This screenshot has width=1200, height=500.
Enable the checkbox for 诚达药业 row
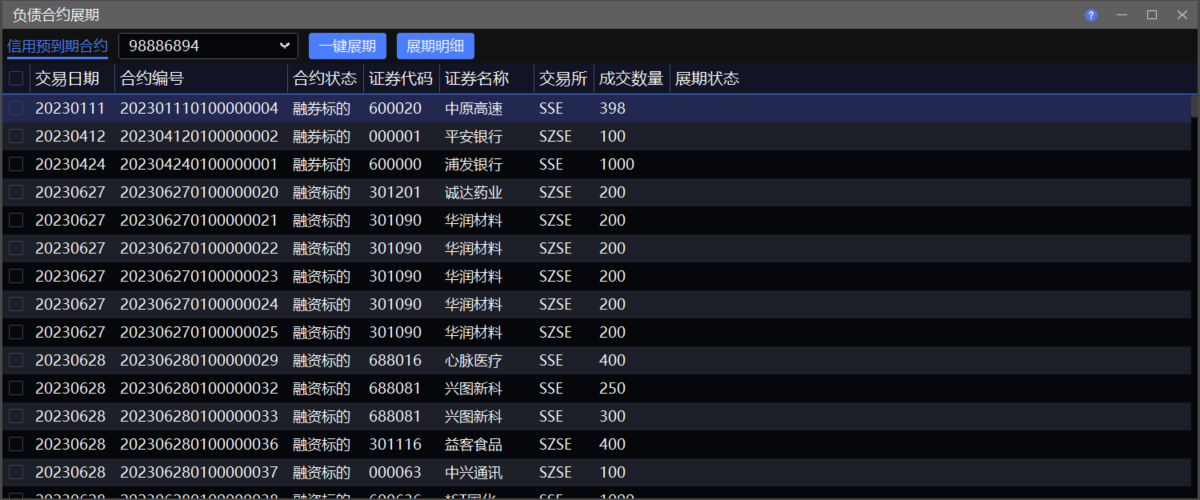(16, 192)
